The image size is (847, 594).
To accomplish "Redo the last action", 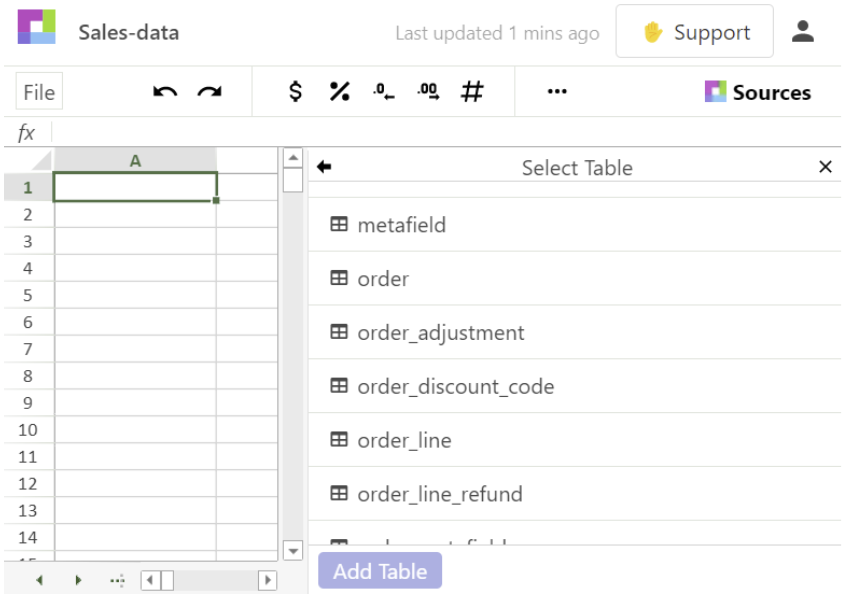I will 207,92.
